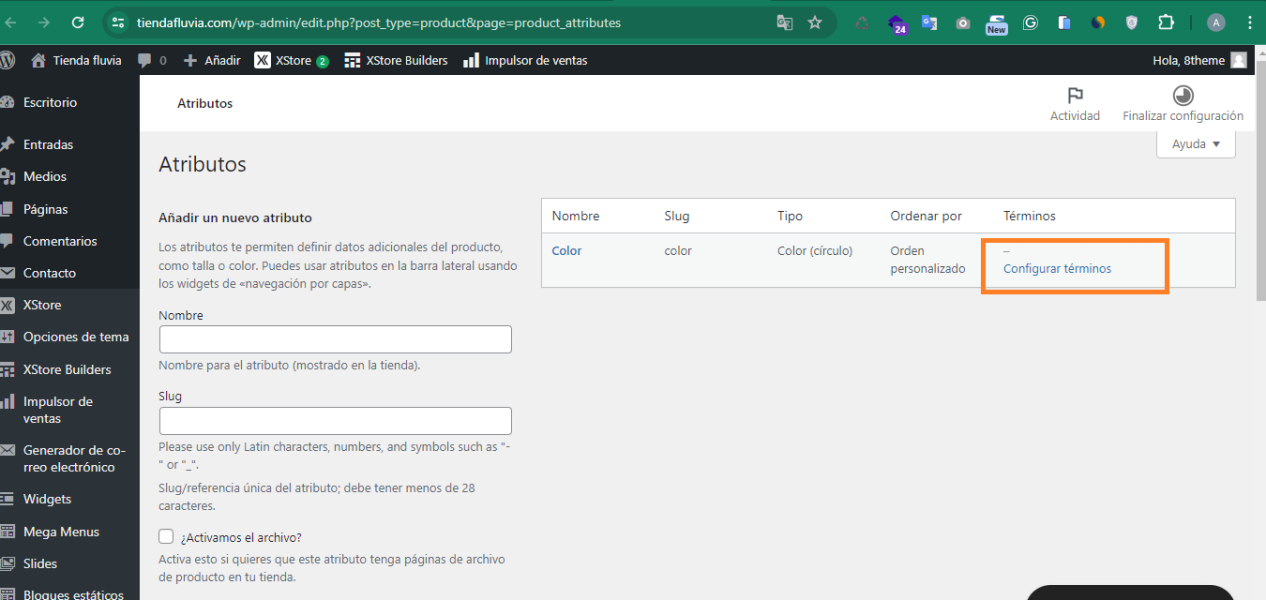Click the Slug column header
This screenshot has height=600, width=1266.
pyautogui.click(x=677, y=216)
